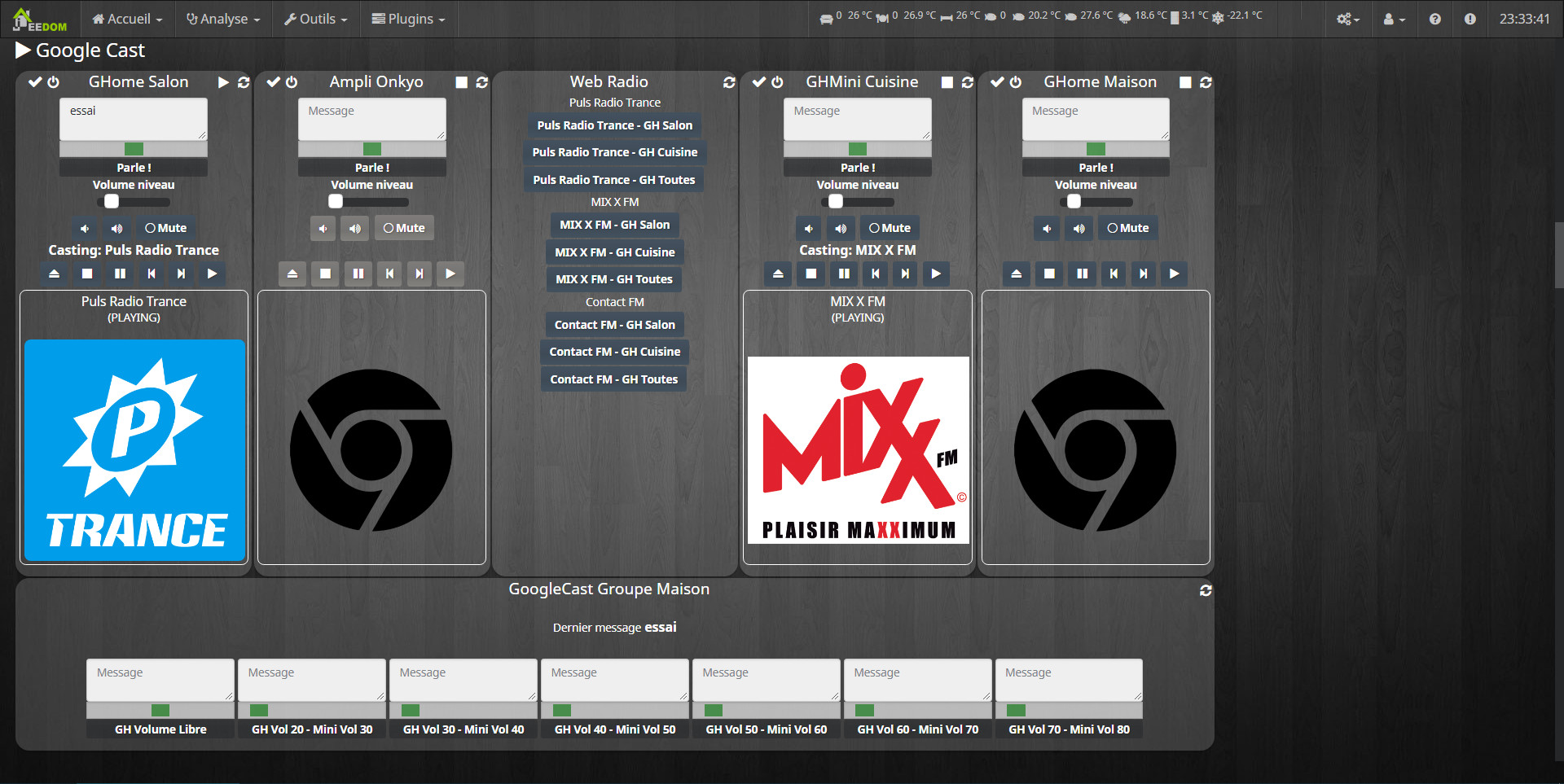The width and height of the screenshot is (1564, 784).
Task: Play Contact FM - GH Toutes
Action: [x=614, y=379]
